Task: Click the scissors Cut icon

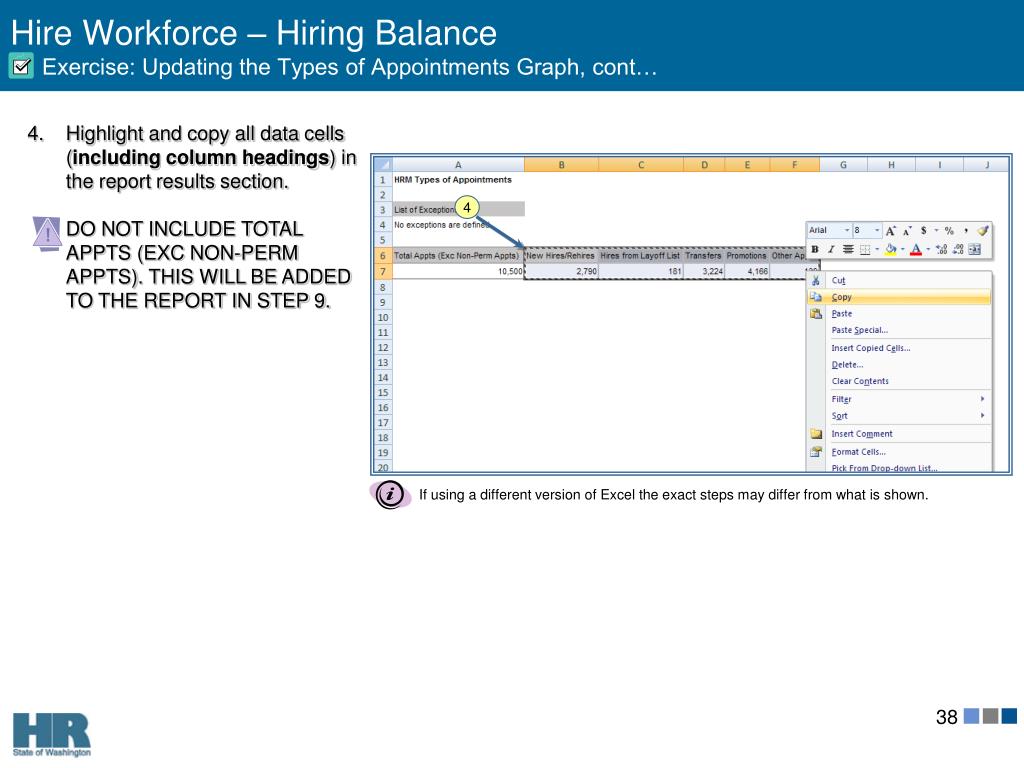Action: 816,280
